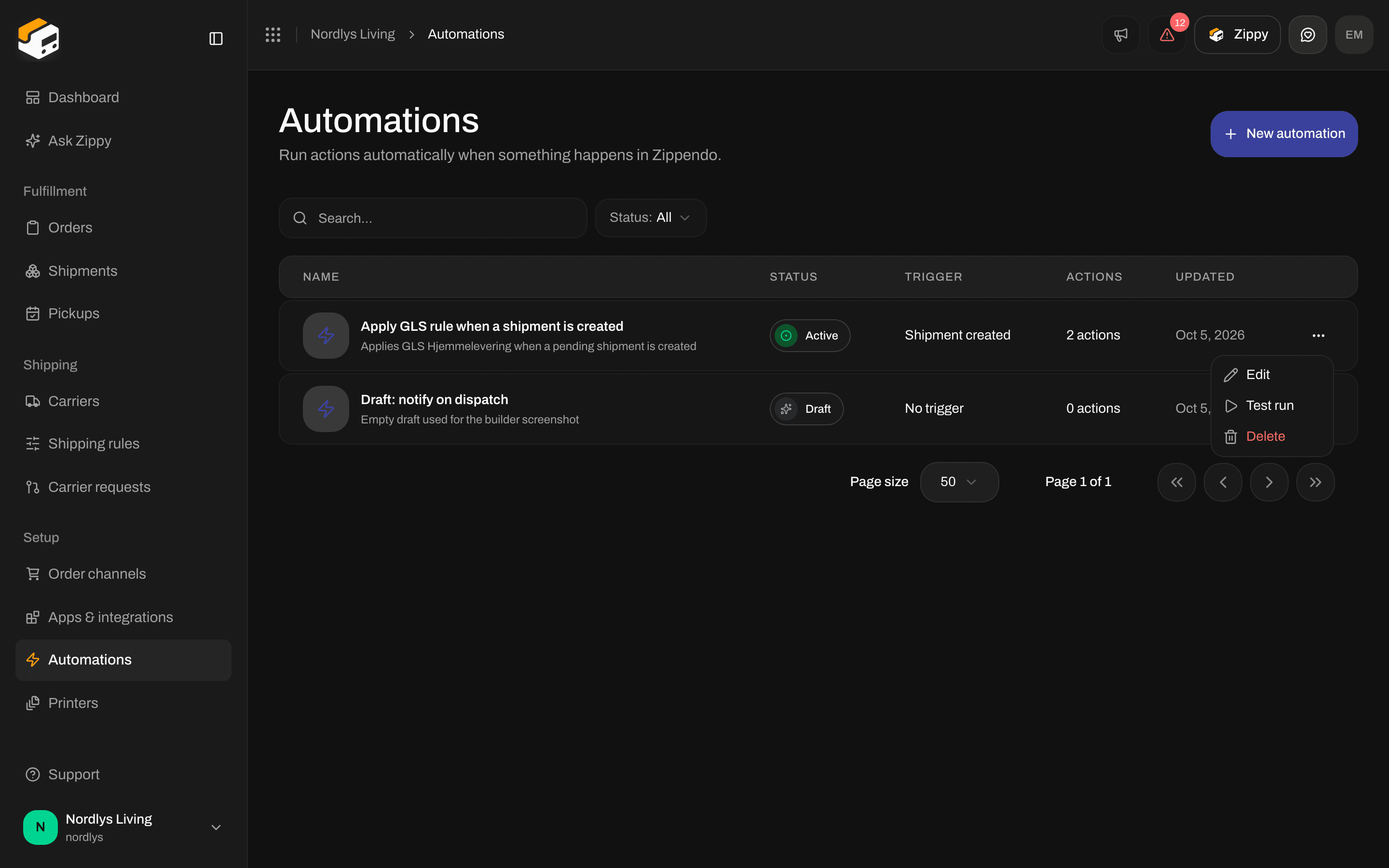Click the '0 actions' cell

click(x=1093, y=409)
